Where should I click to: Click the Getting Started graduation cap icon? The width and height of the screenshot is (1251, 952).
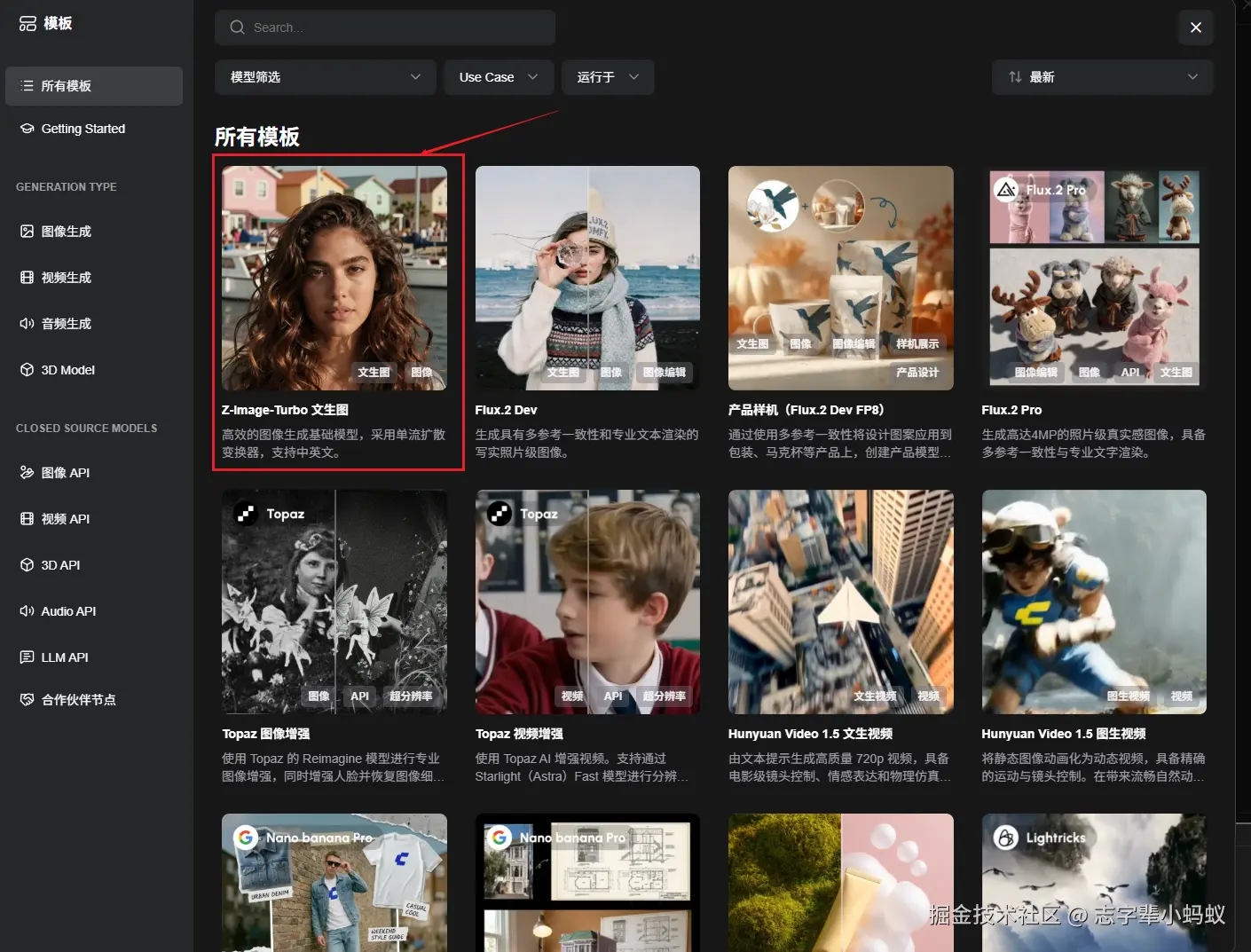click(27, 129)
